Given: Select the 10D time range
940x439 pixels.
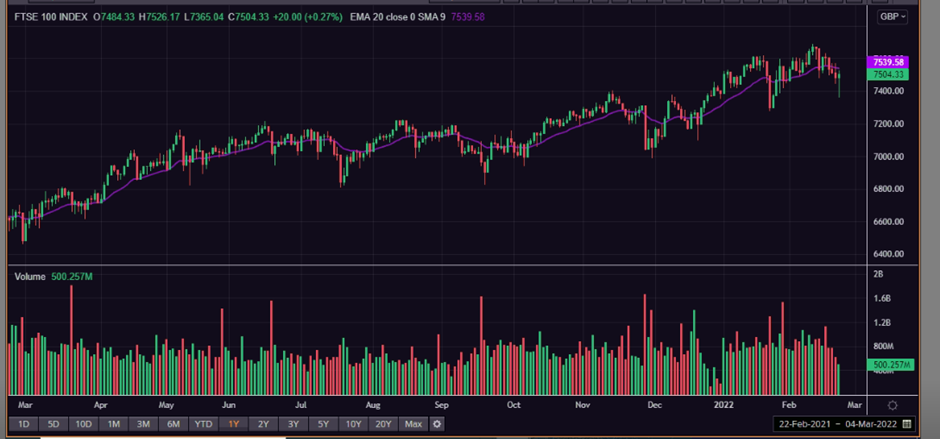Looking at the screenshot, I should click(x=83, y=425).
